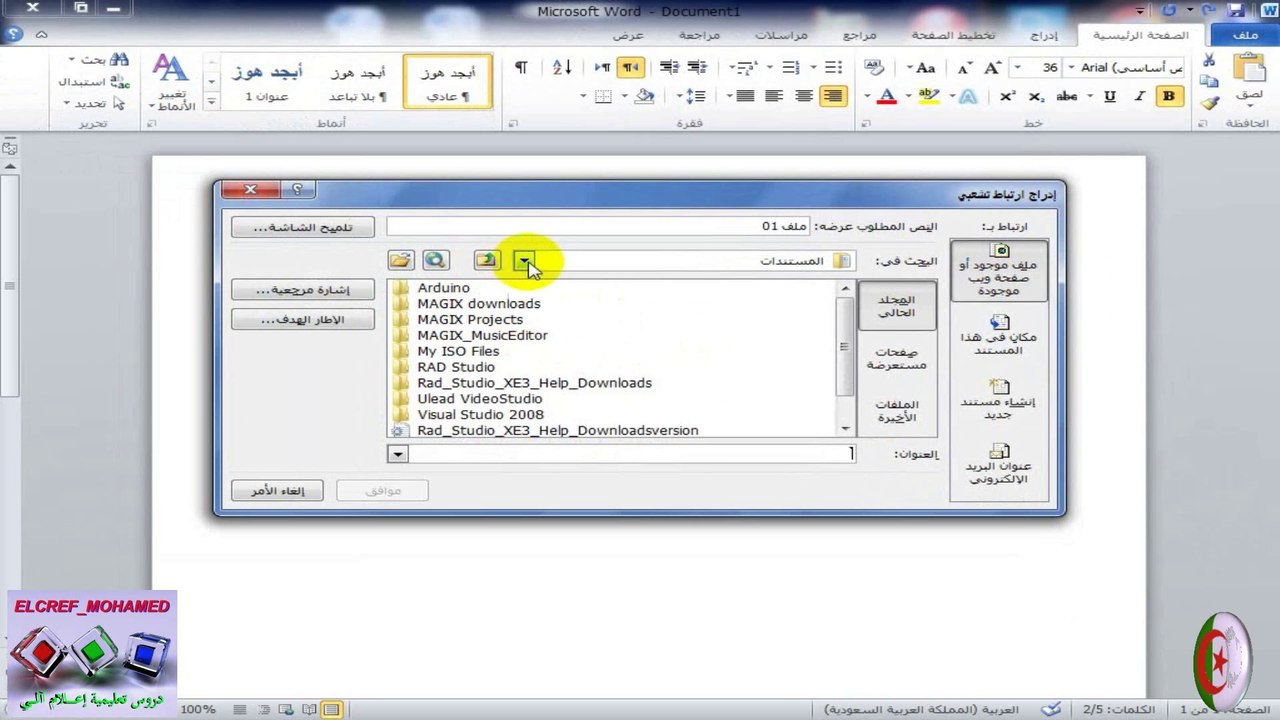Viewport: 1280px width, 720px height.
Task: Toggle left-to-right text direction
Action: pos(602,68)
